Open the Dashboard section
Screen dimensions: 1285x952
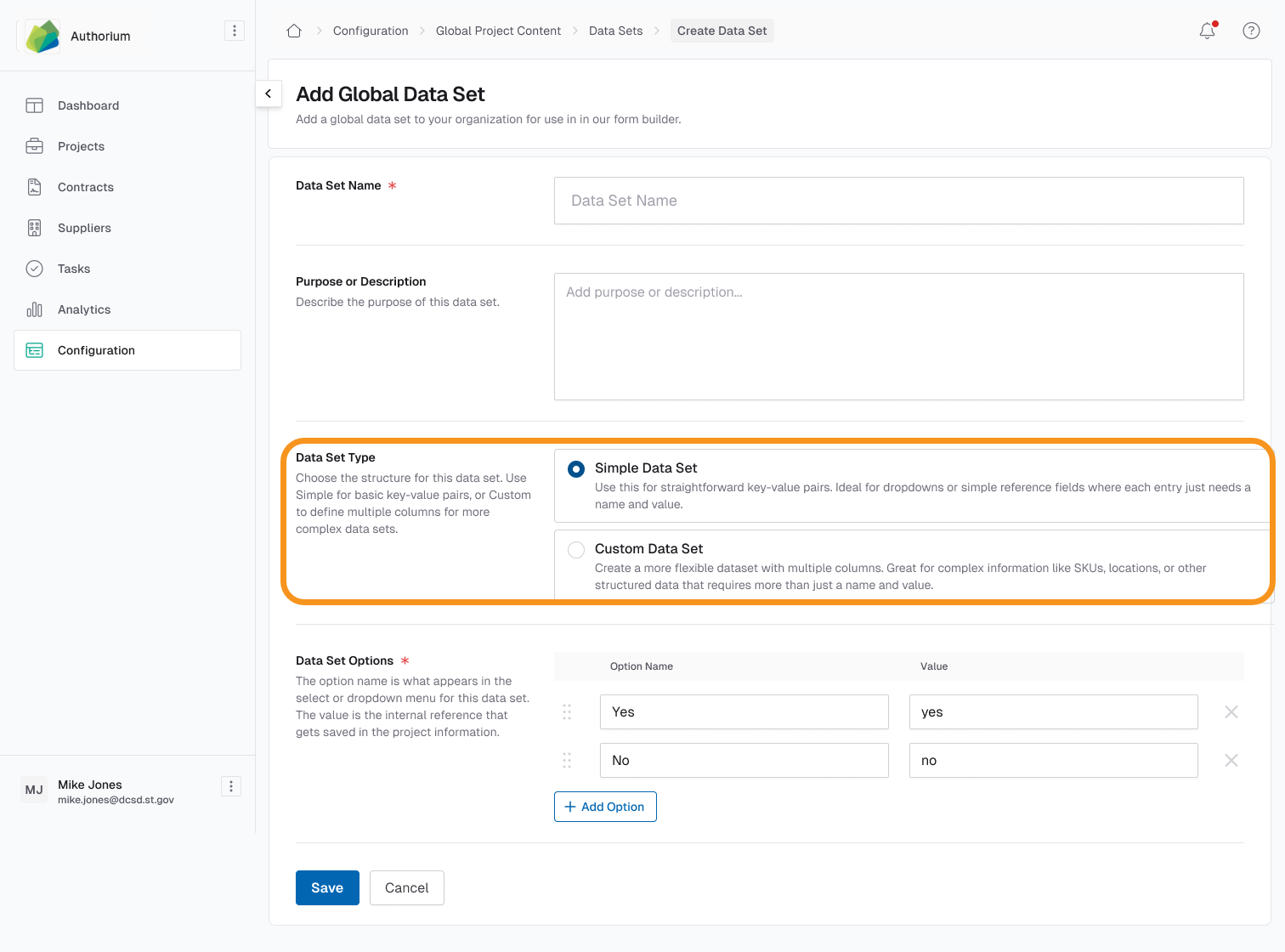[88, 105]
